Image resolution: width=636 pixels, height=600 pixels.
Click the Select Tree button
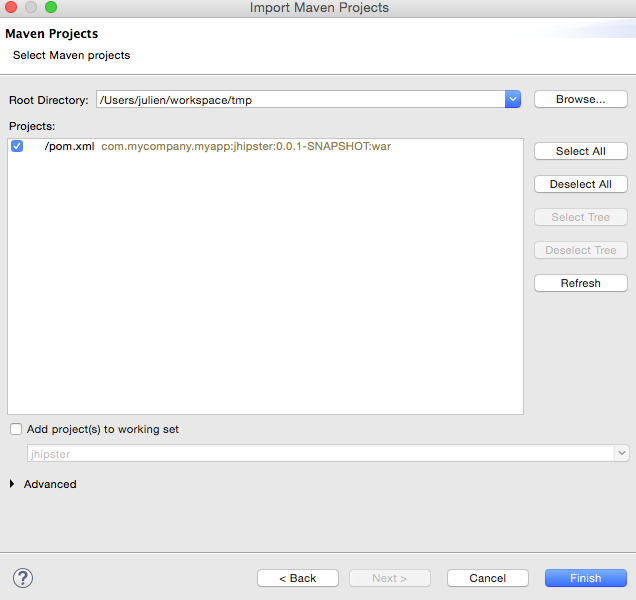coord(580,217)
